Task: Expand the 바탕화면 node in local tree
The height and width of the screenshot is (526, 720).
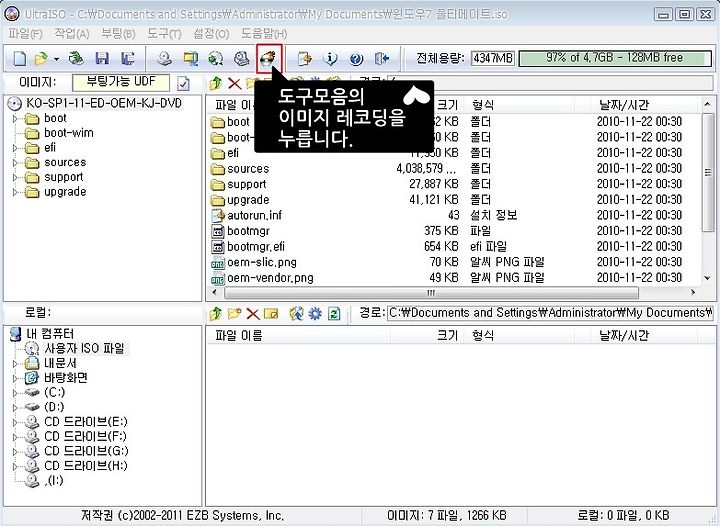Action: pyautogui.click(x=15, y=379)
